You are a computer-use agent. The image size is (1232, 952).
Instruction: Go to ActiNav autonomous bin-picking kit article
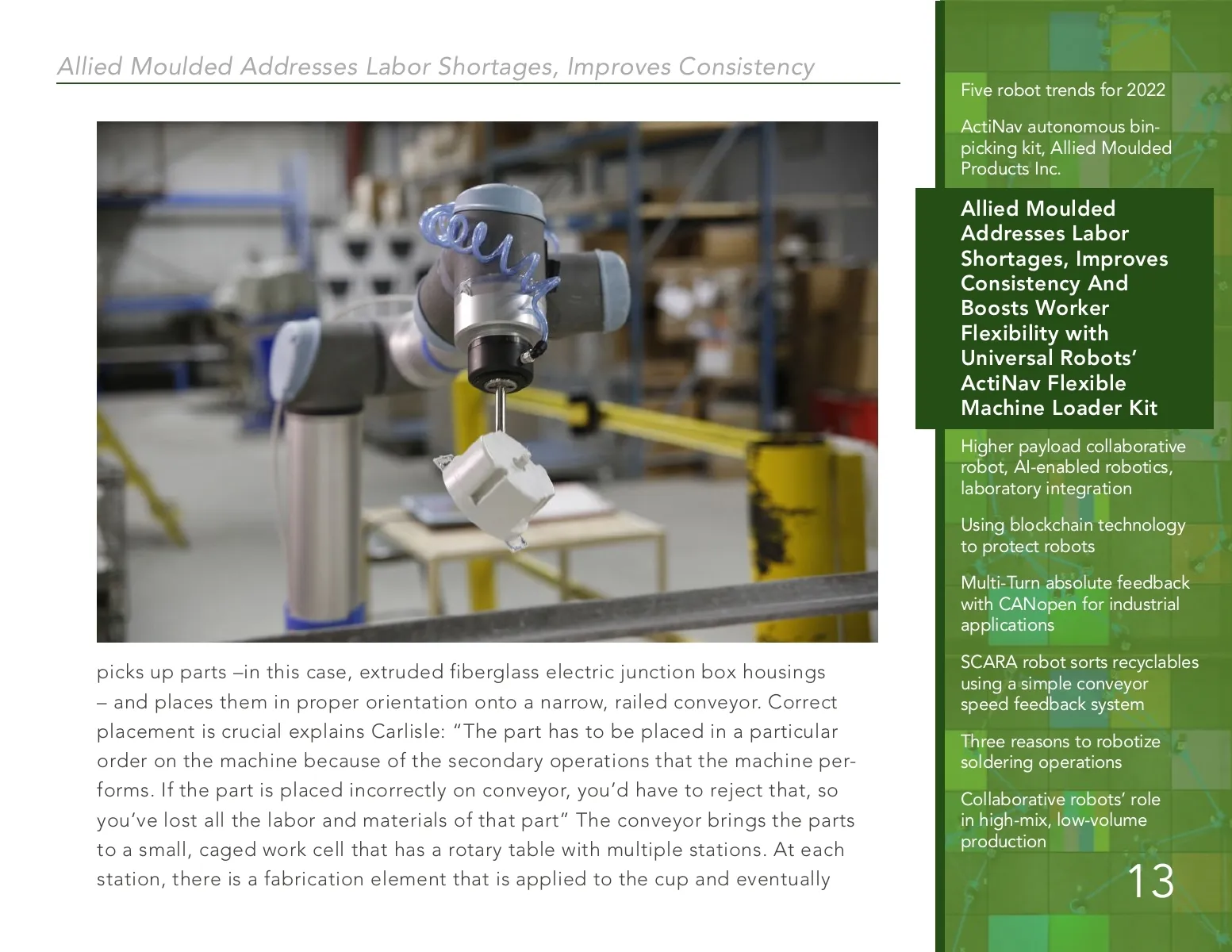[1065, 148]
